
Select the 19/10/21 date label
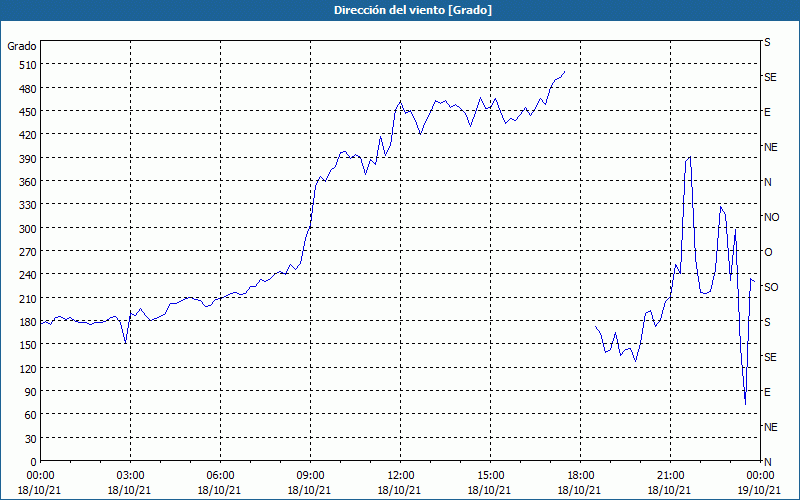(x=760, y=490)
